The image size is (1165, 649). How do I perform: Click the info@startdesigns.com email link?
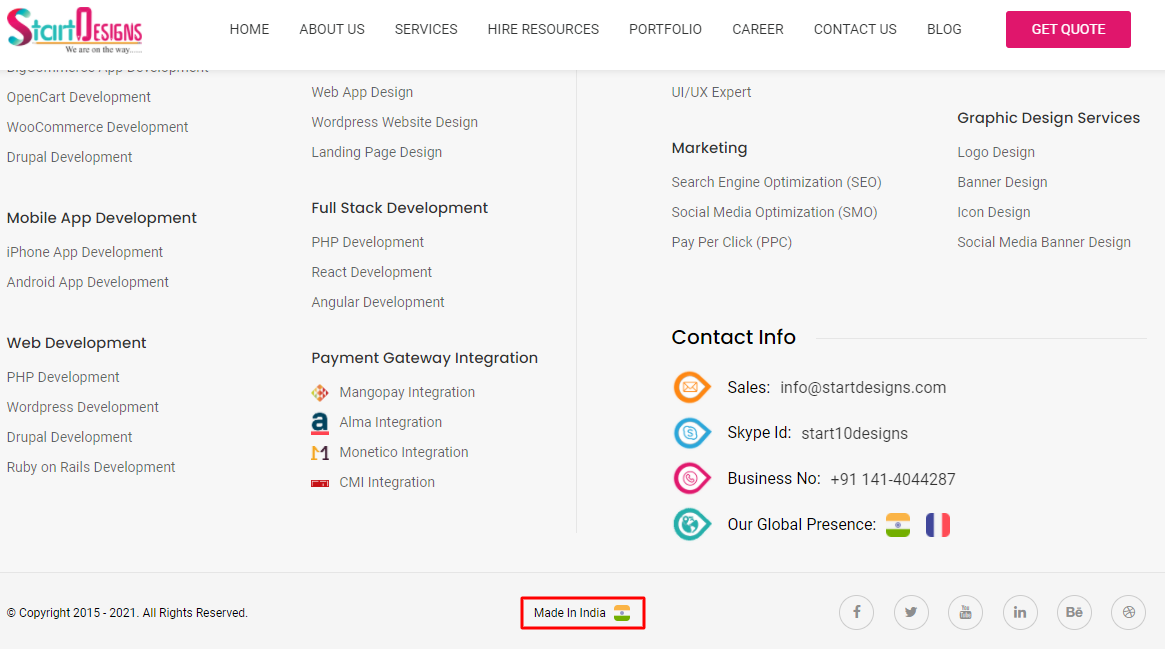[862, 387]
